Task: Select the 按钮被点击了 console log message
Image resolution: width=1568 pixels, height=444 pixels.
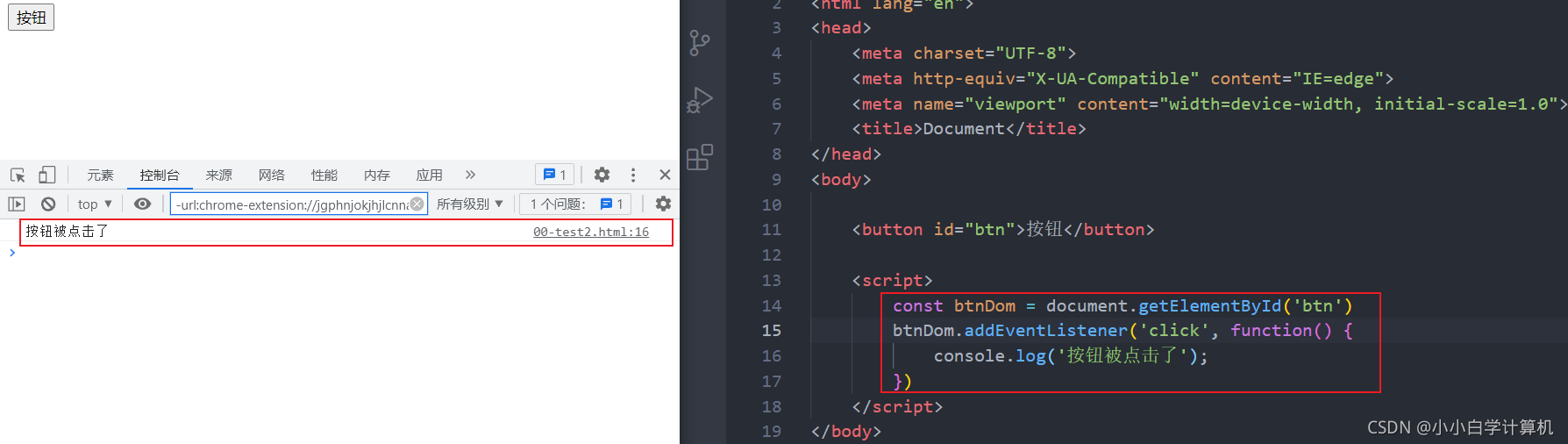Action: pyautogui.click(x=67, y=232)
